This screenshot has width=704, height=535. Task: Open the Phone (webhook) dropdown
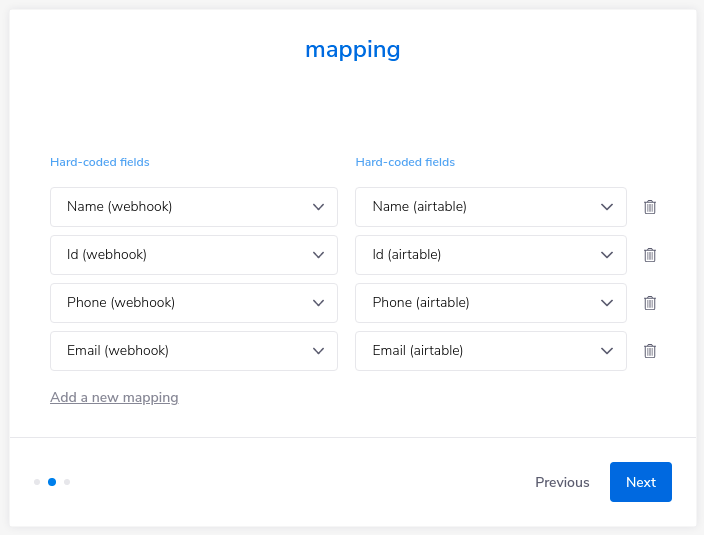193,303
